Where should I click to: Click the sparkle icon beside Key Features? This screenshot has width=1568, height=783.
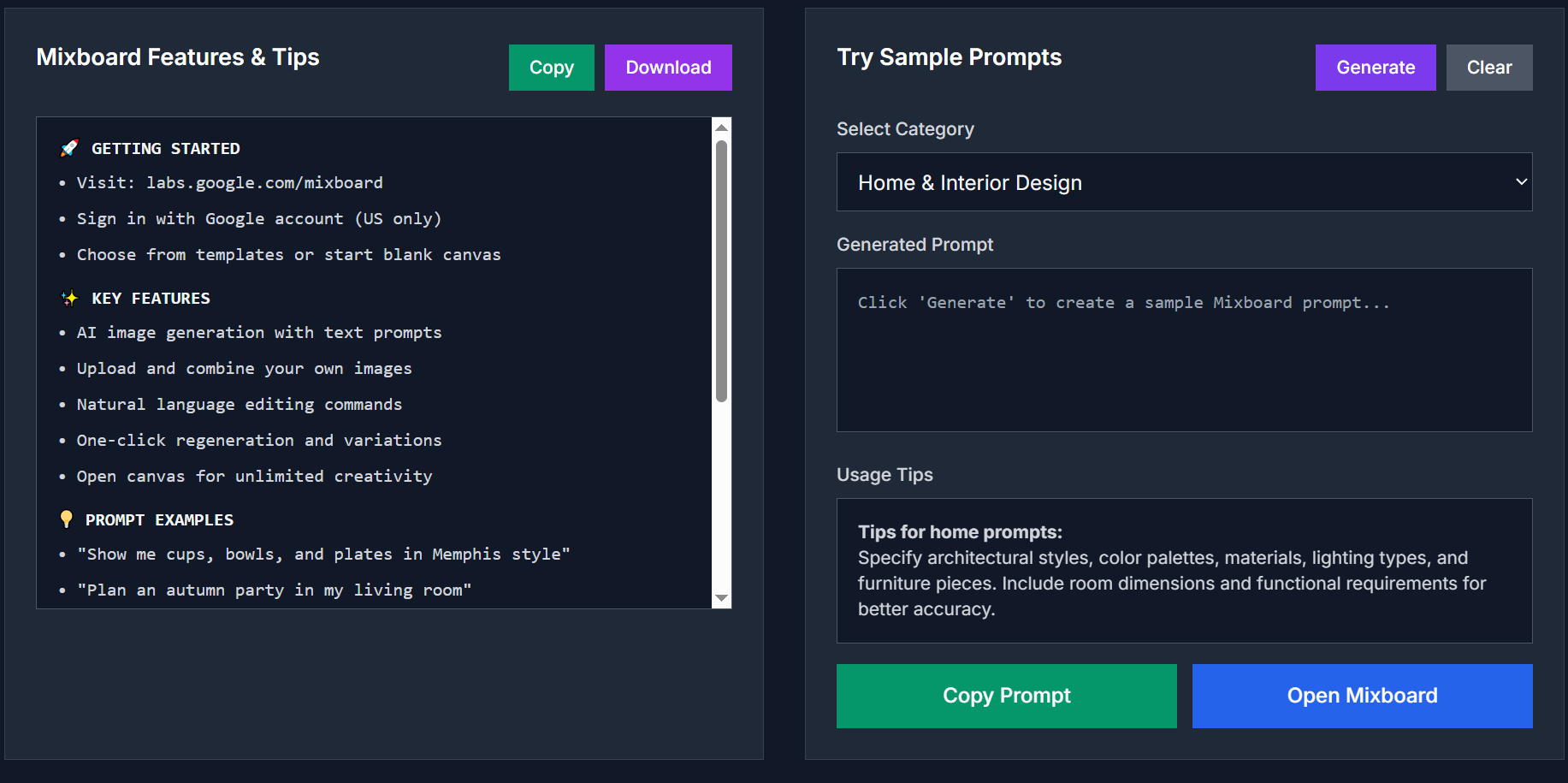pyautogui.click(x=69, y=298)
